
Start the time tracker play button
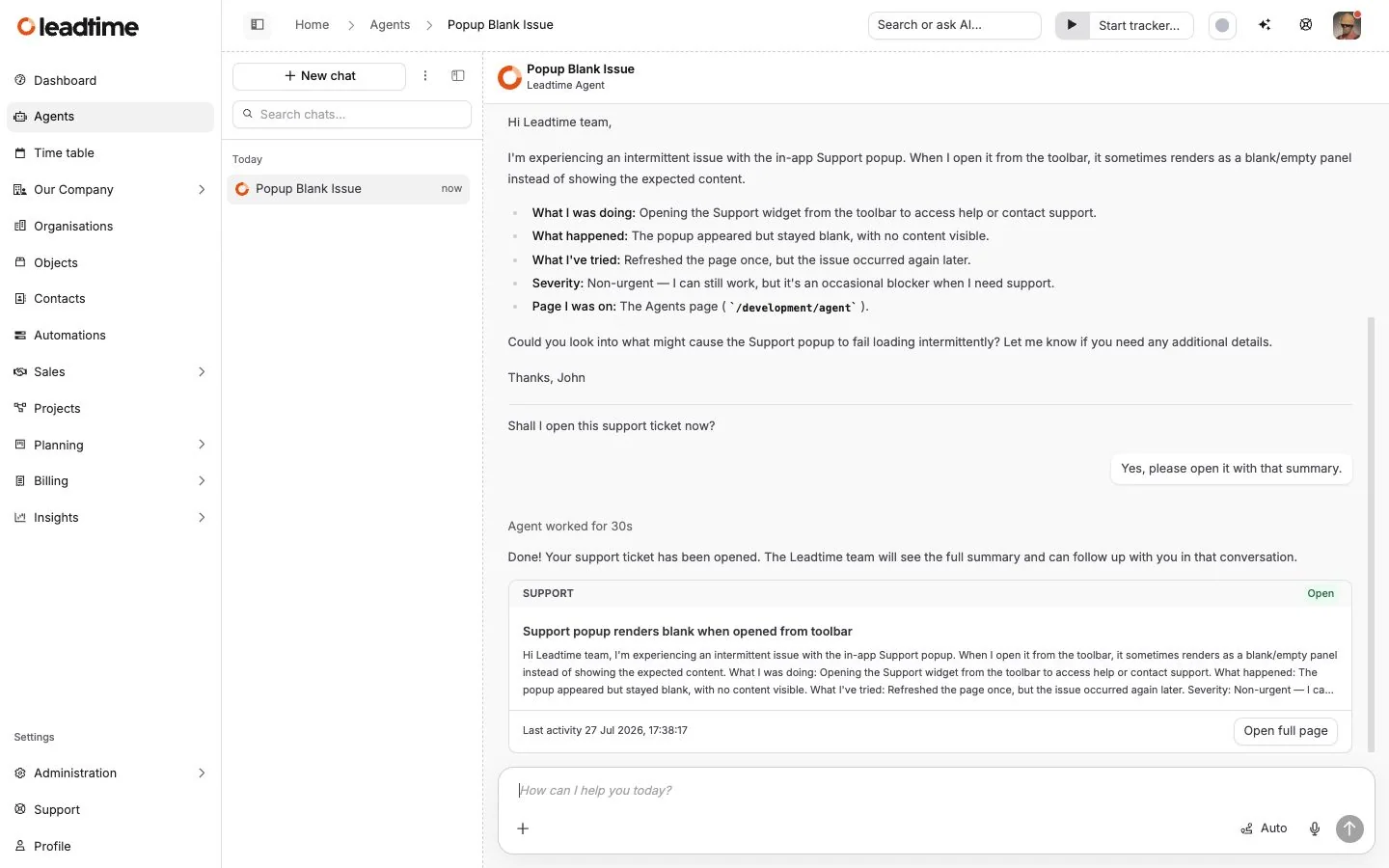point(1072,25)
